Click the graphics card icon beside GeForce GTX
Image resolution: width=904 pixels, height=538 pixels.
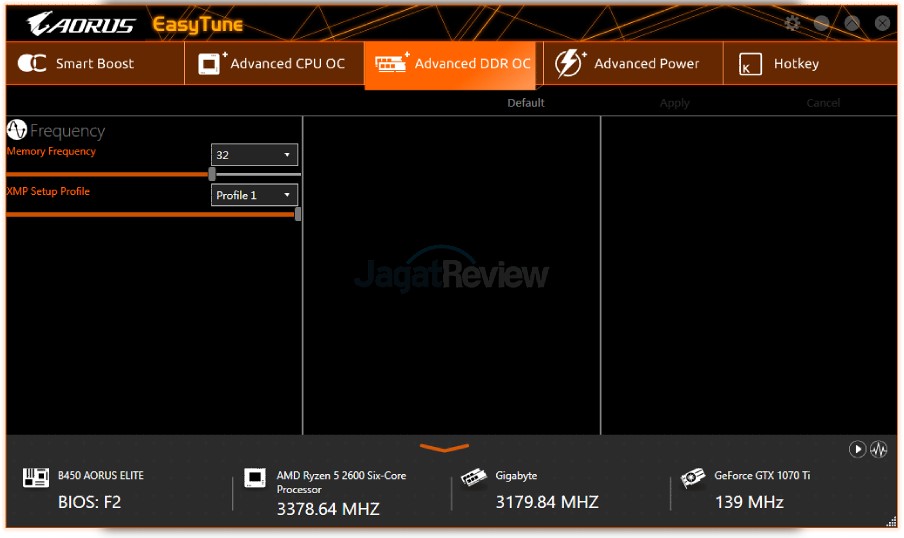click(x=692, y=478)
